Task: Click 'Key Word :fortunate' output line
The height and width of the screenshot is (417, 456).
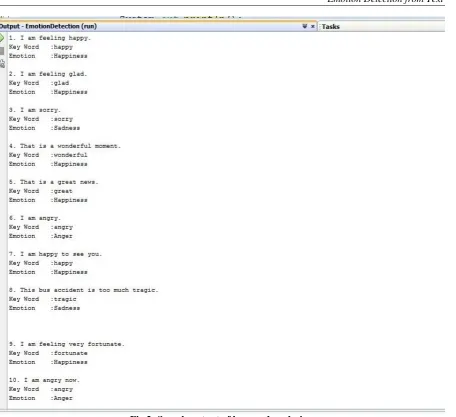Action: tap(48, 353)
